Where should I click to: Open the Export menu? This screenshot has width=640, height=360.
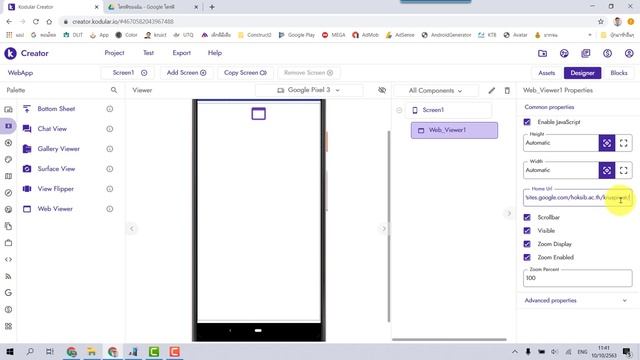(x=182, y=53)
